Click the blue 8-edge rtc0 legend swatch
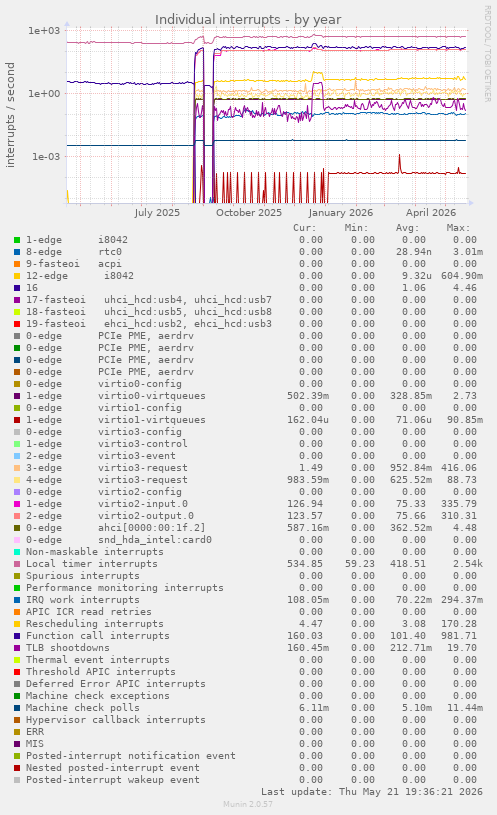The width and height of the screenshot is (497, 815). pos(17,252)
